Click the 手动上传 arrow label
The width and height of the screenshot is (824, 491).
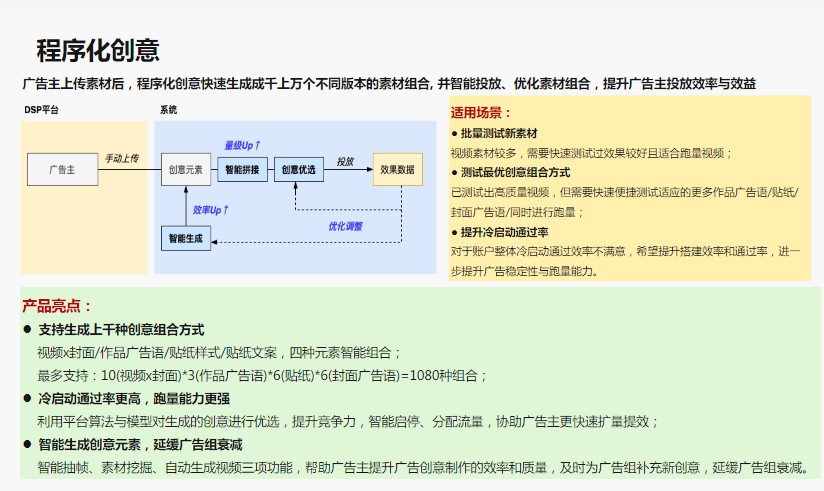[x=122, y=159]
